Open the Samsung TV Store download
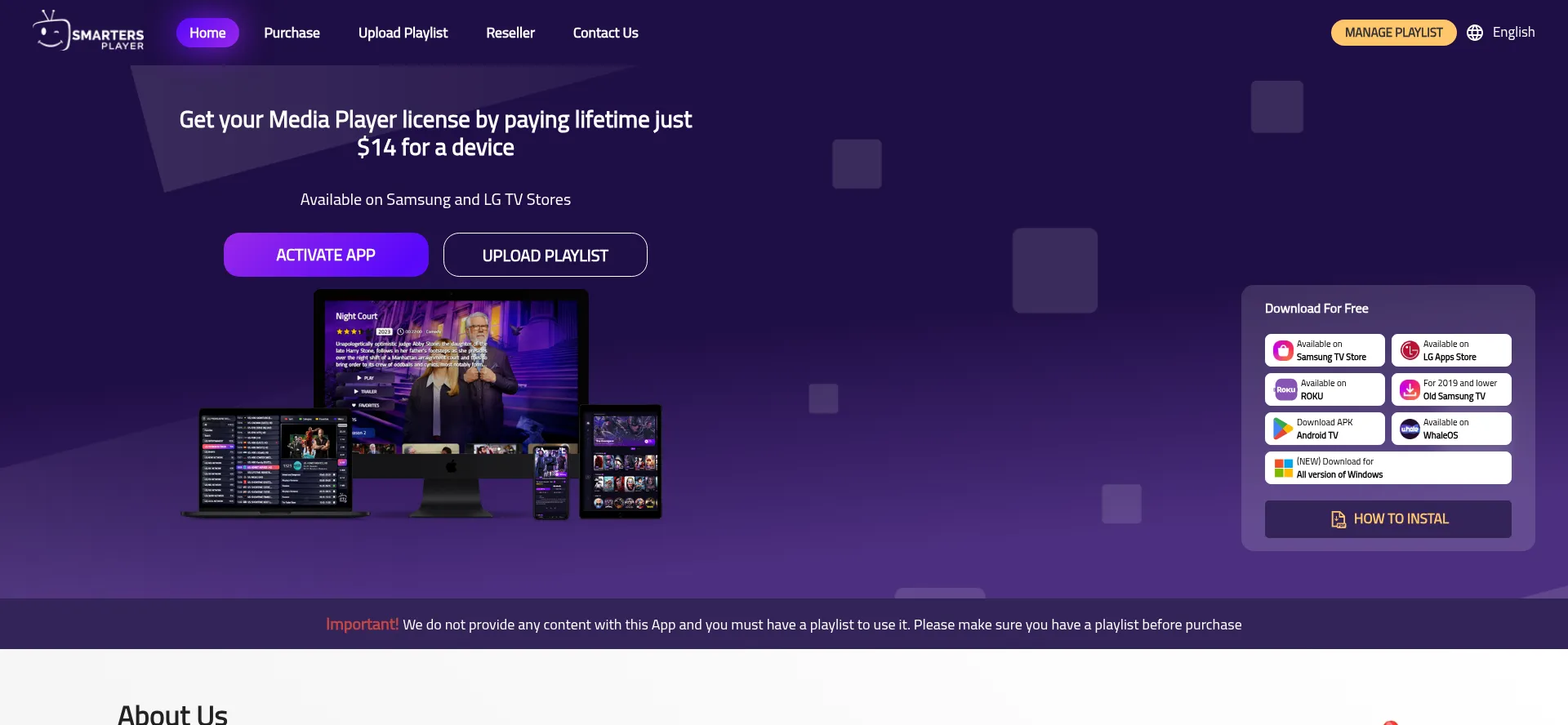This screenshot has width=1568, height=725. click(x=1324, y=350)
